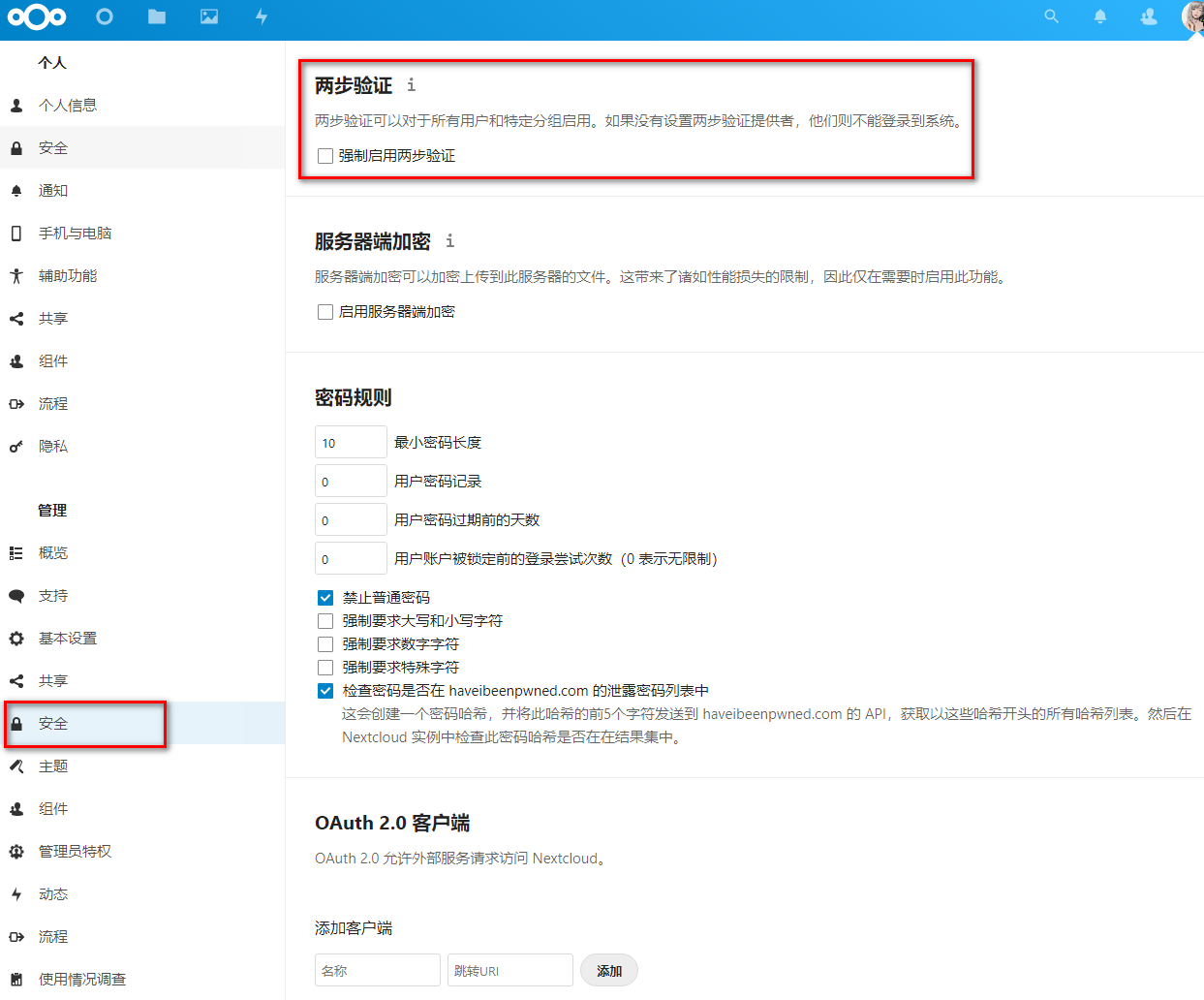Viewport: 1204px width, 1000px height.
Task: Enable 启用服务器端加密 checkbox
Action: coord(324,311)
